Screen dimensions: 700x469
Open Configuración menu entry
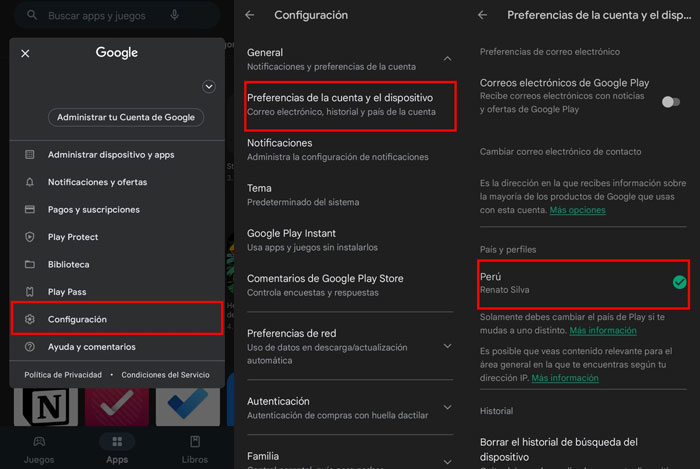pyautogui.click(x=117, y=319)
